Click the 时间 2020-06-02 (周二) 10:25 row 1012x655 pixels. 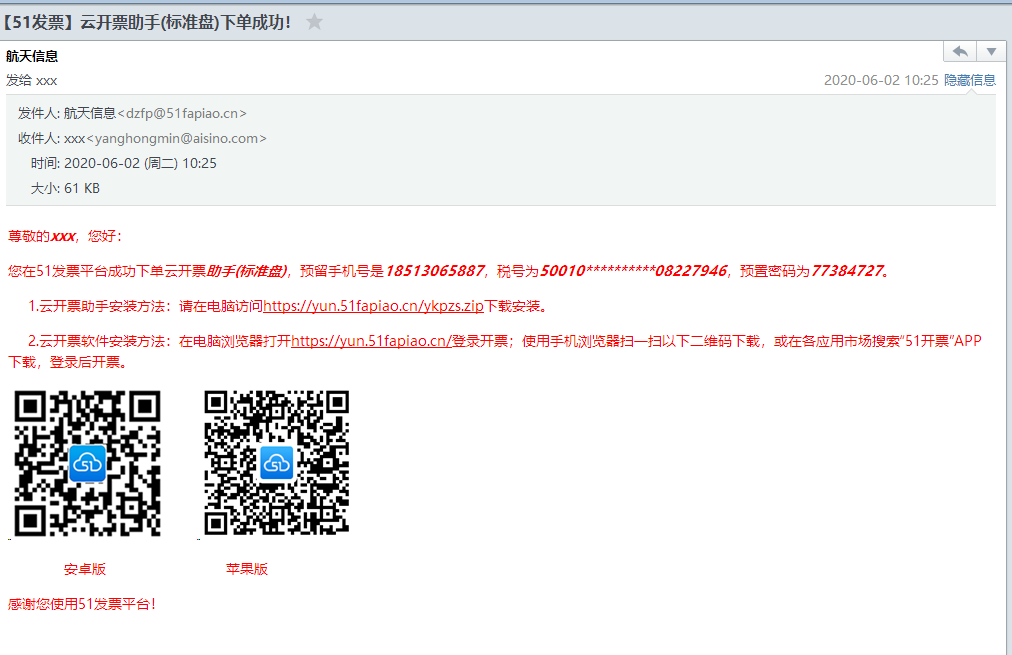coord(123,163)
